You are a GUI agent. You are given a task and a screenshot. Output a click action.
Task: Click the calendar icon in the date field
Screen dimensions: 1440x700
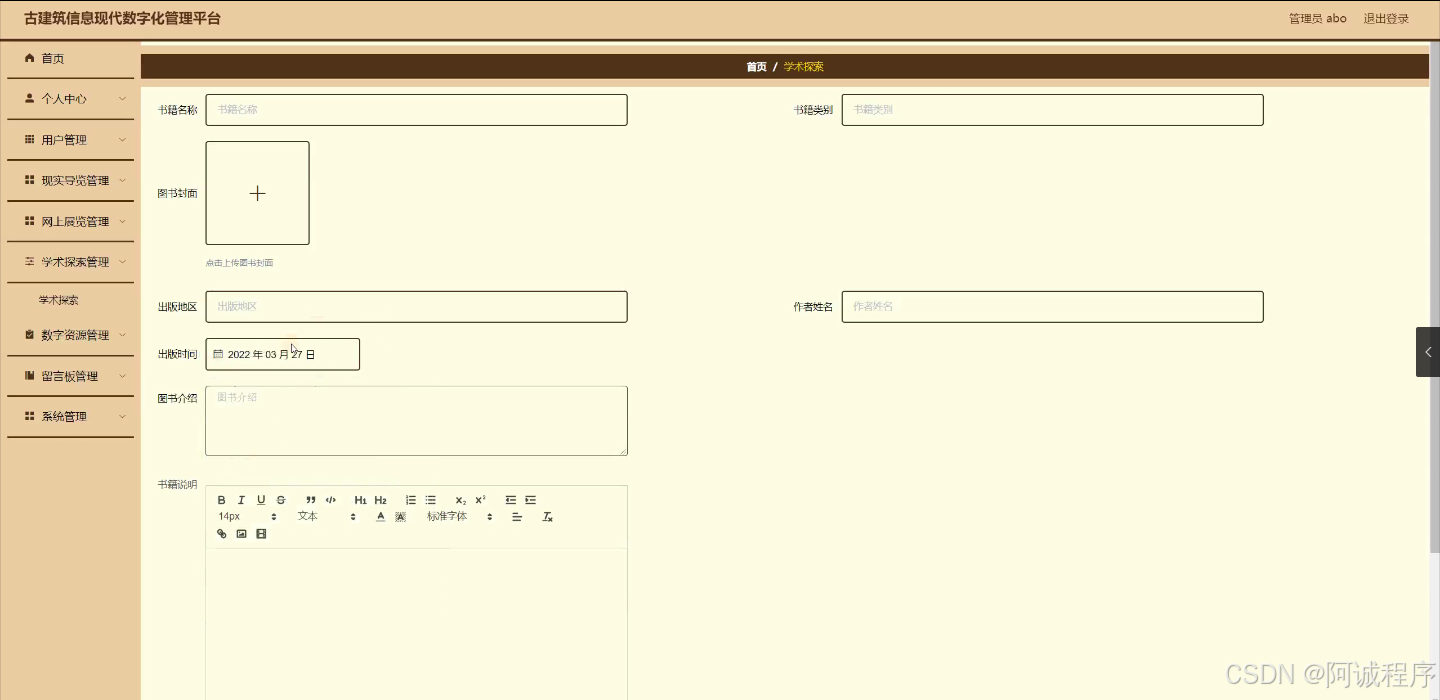tap(218, 354)
